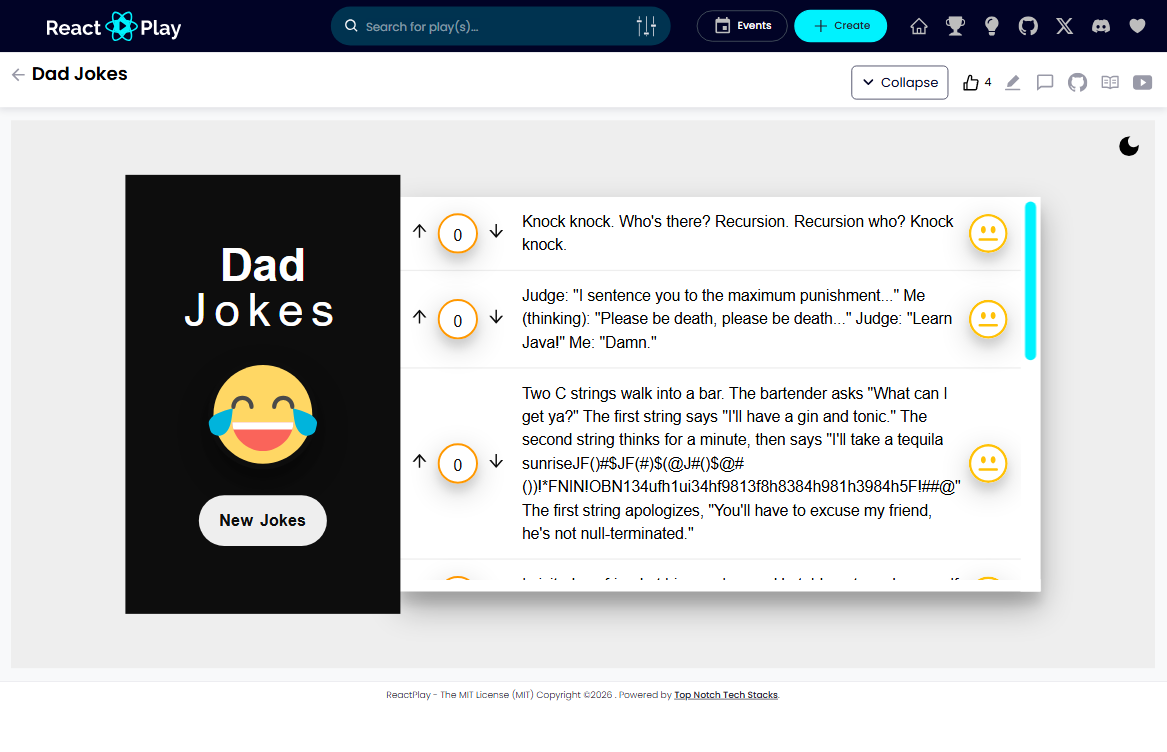Click neutral face emoji on C strings joke

[988, 463]
